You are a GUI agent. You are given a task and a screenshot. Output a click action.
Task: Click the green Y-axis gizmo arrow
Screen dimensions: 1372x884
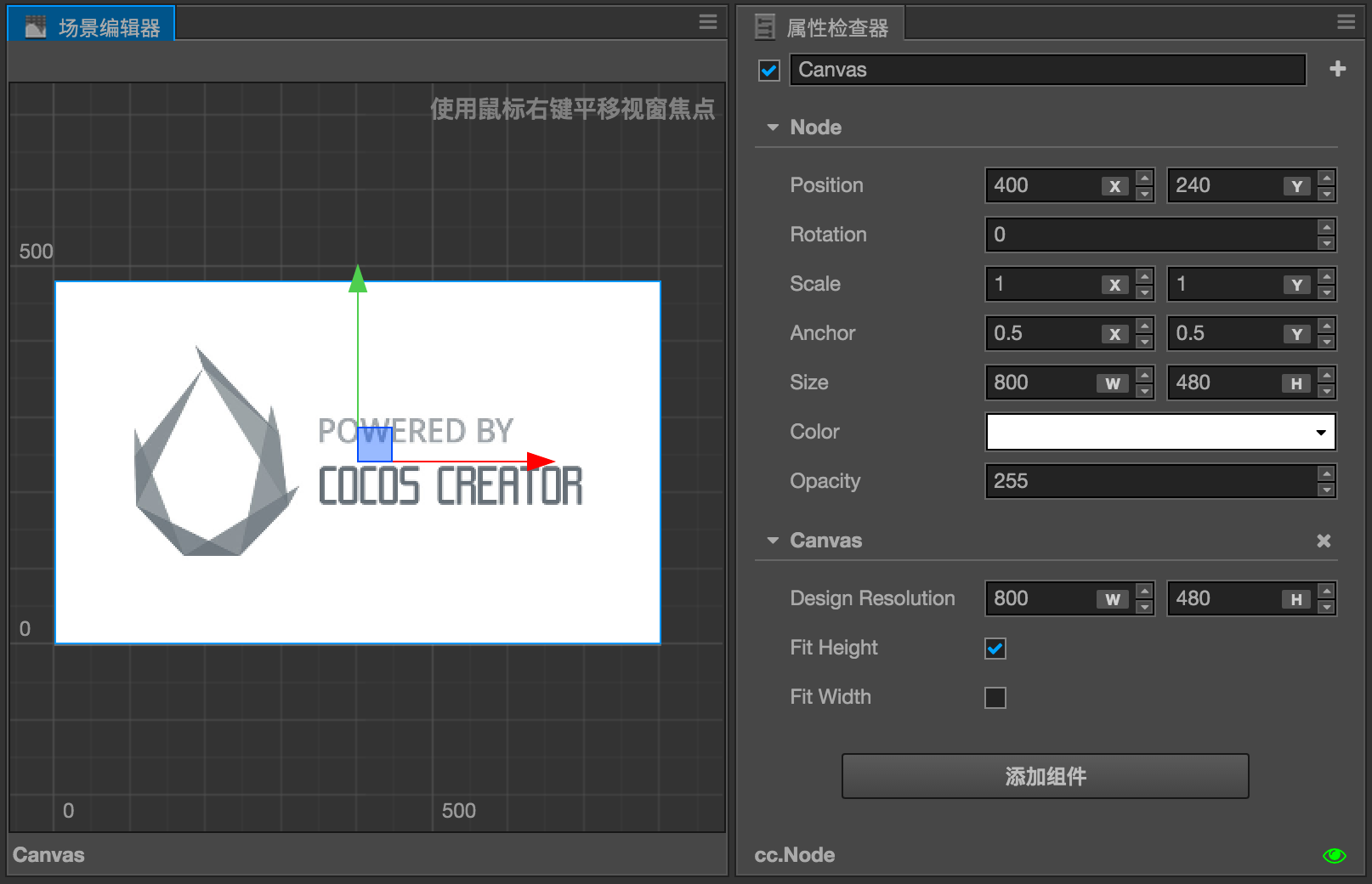[358, 279]
